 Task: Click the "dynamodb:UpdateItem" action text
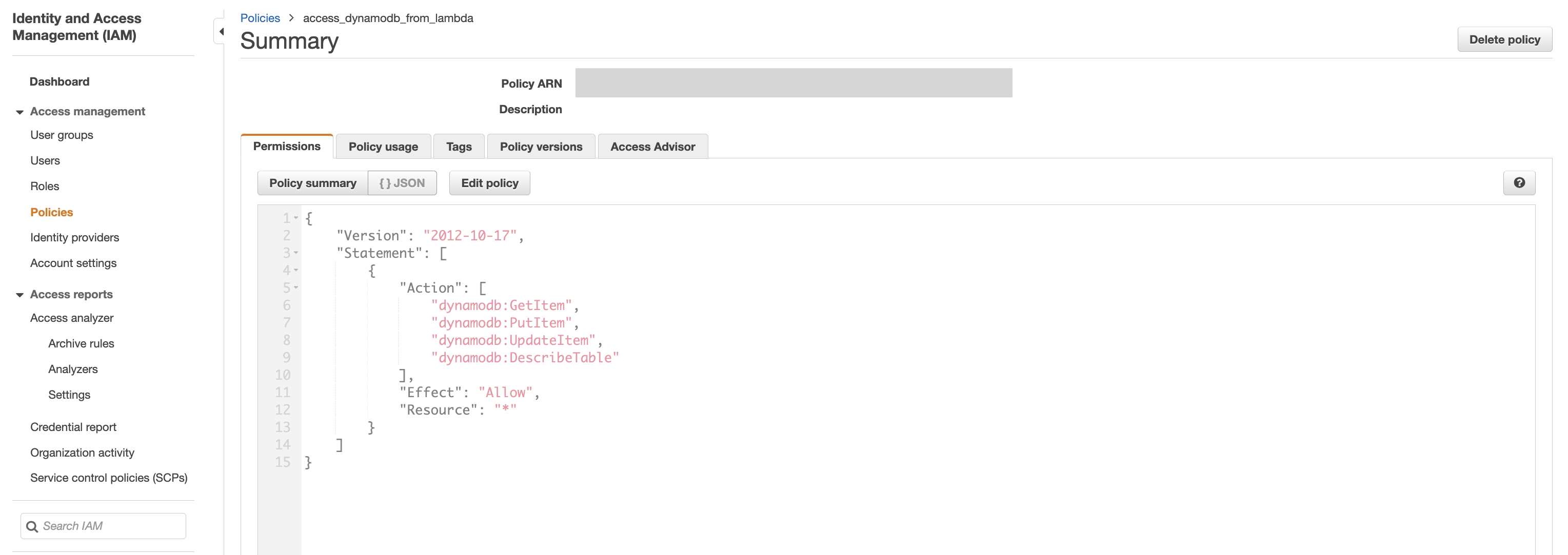[513, 340]
